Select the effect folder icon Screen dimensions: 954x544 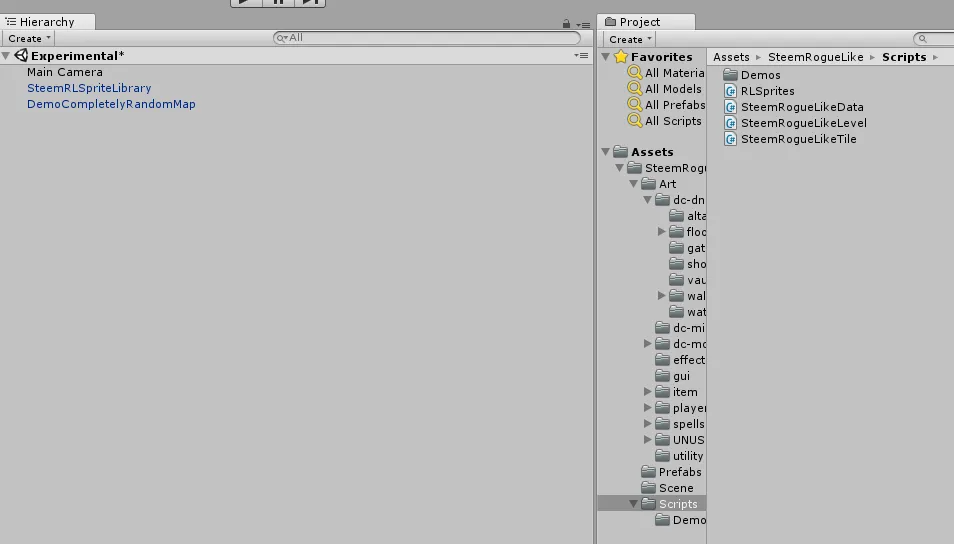(x=663, y=360)
